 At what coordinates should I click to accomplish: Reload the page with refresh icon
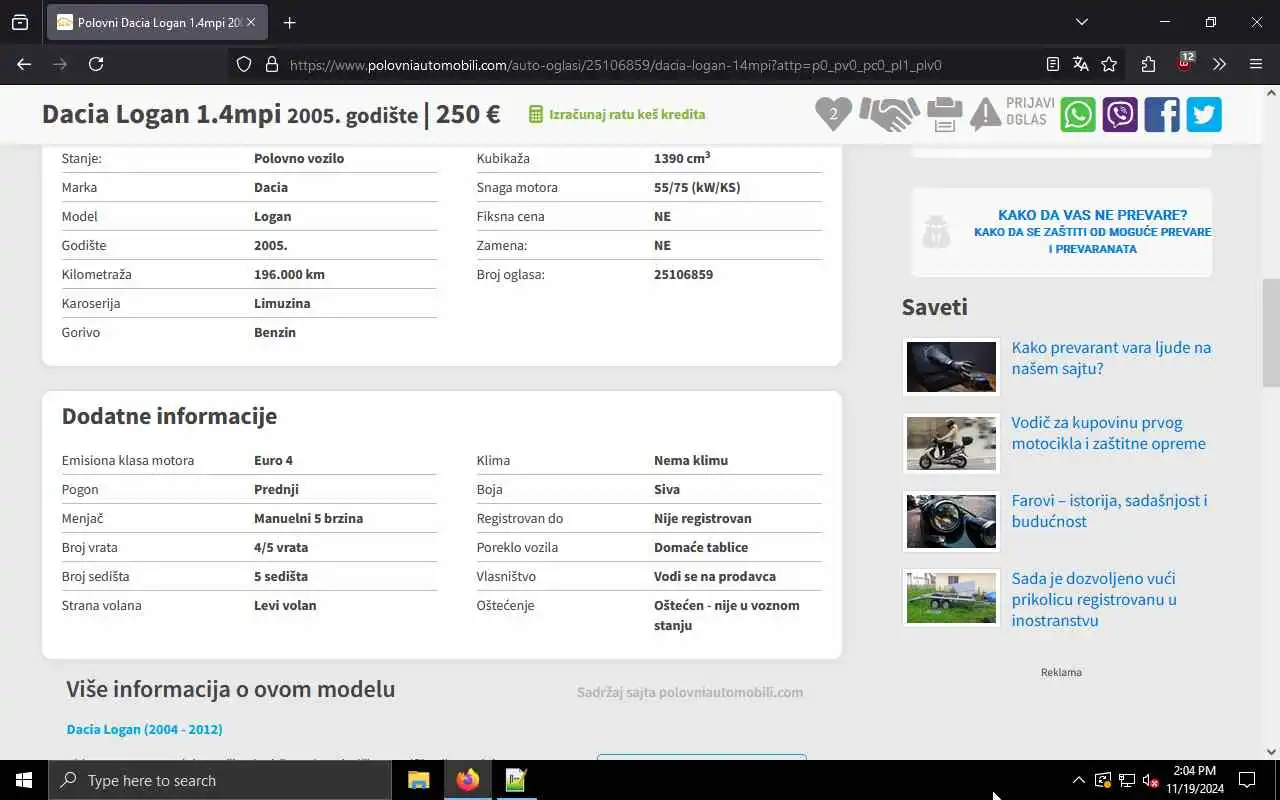pyautogui.click(x=96, y=64)
